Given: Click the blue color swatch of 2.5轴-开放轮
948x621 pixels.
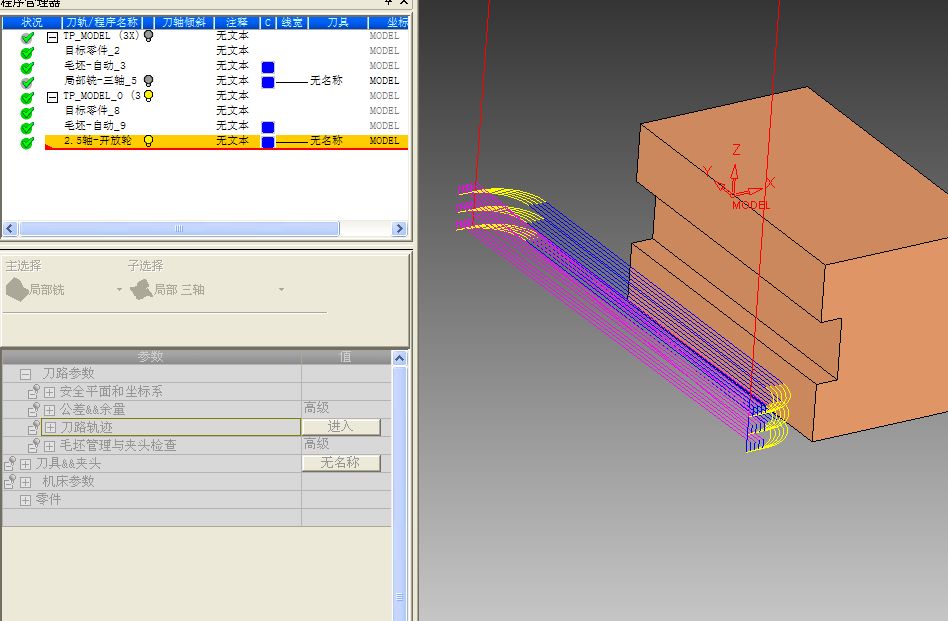Looking at the screenshot, I should pyautogui.click(x=268, y=142).
